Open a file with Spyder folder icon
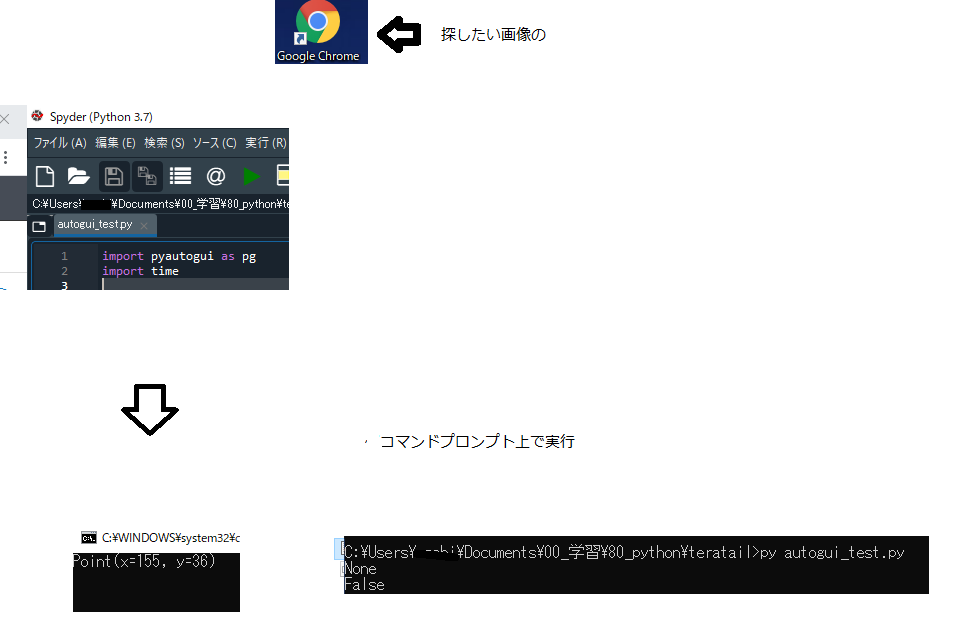958x643 pixels. [x=78, y=176]
